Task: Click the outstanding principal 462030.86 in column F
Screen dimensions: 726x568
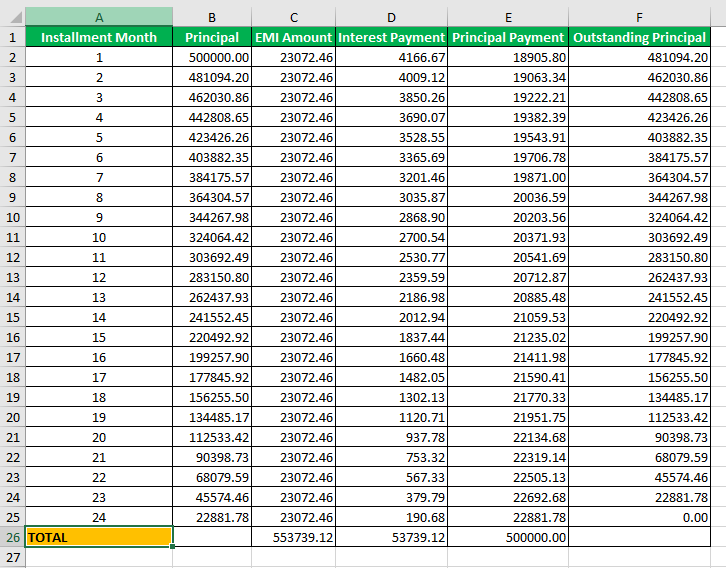Action: (x=639, y=77)
